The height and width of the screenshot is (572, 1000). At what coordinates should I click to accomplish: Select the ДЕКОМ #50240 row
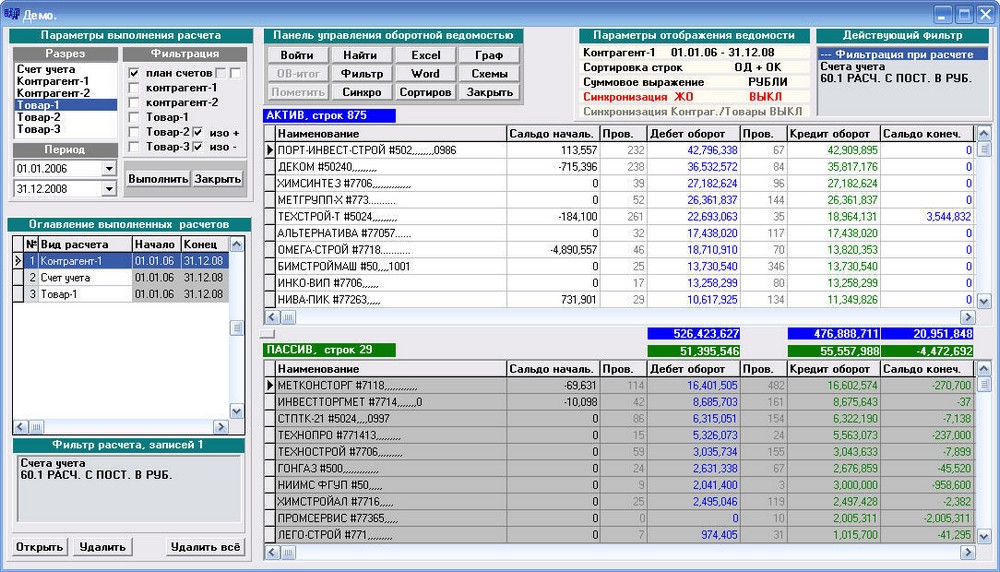tap(619, 167)
